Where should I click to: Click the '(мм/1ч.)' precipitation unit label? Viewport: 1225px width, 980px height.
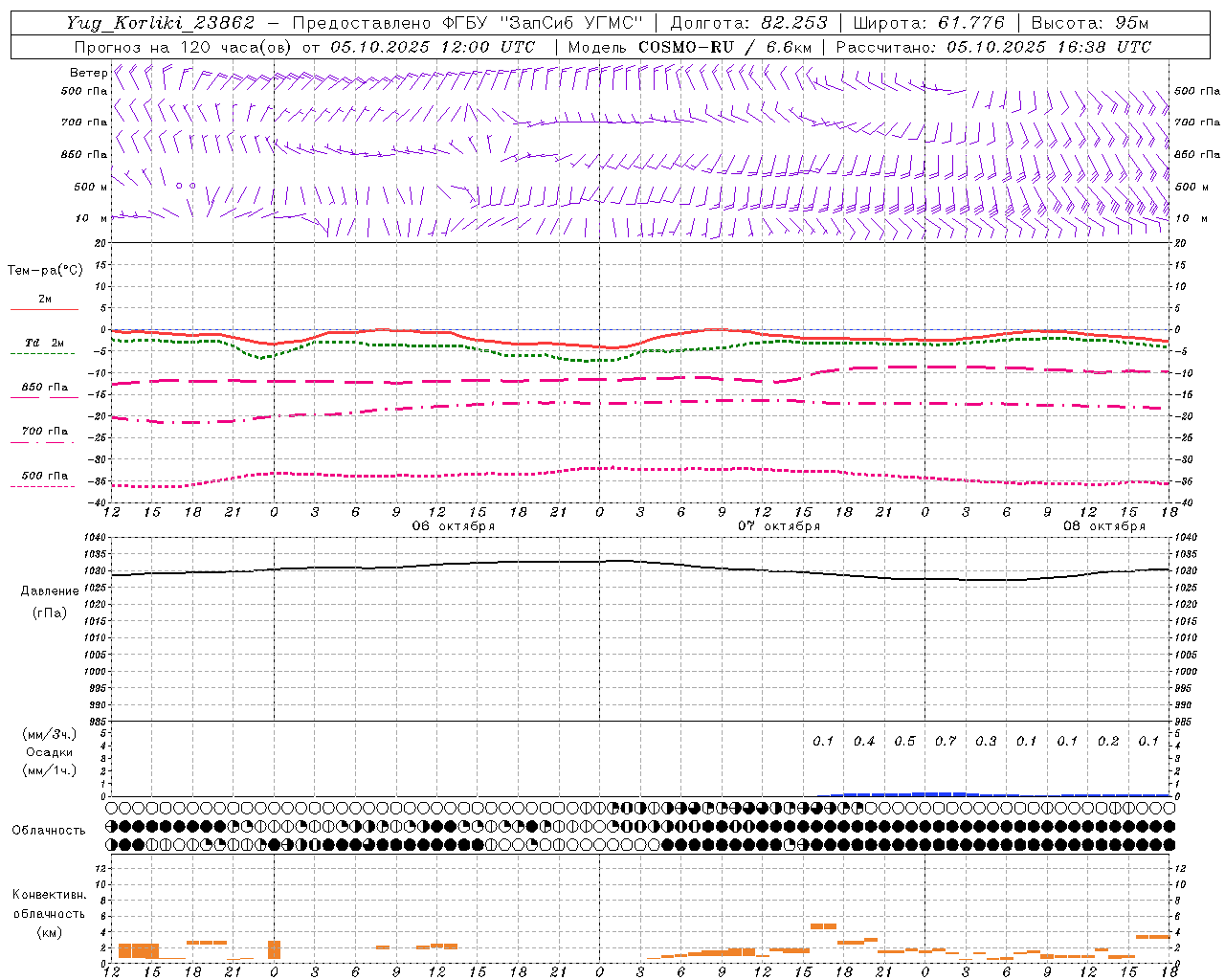(x=50, y=770)
